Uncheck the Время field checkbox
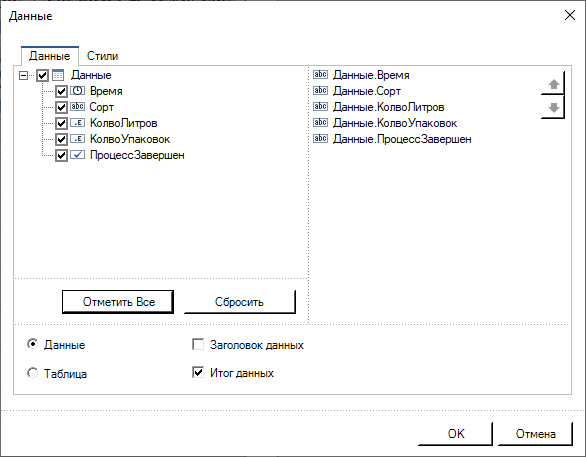This screenshot has height=457, width=586. click(x=61, y=91)
